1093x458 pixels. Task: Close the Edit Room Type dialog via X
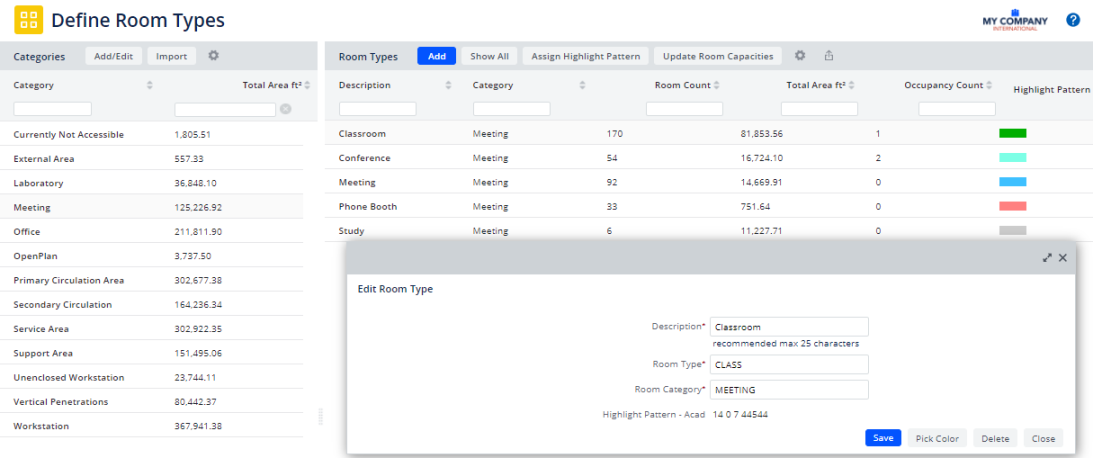coord(1063,257)
